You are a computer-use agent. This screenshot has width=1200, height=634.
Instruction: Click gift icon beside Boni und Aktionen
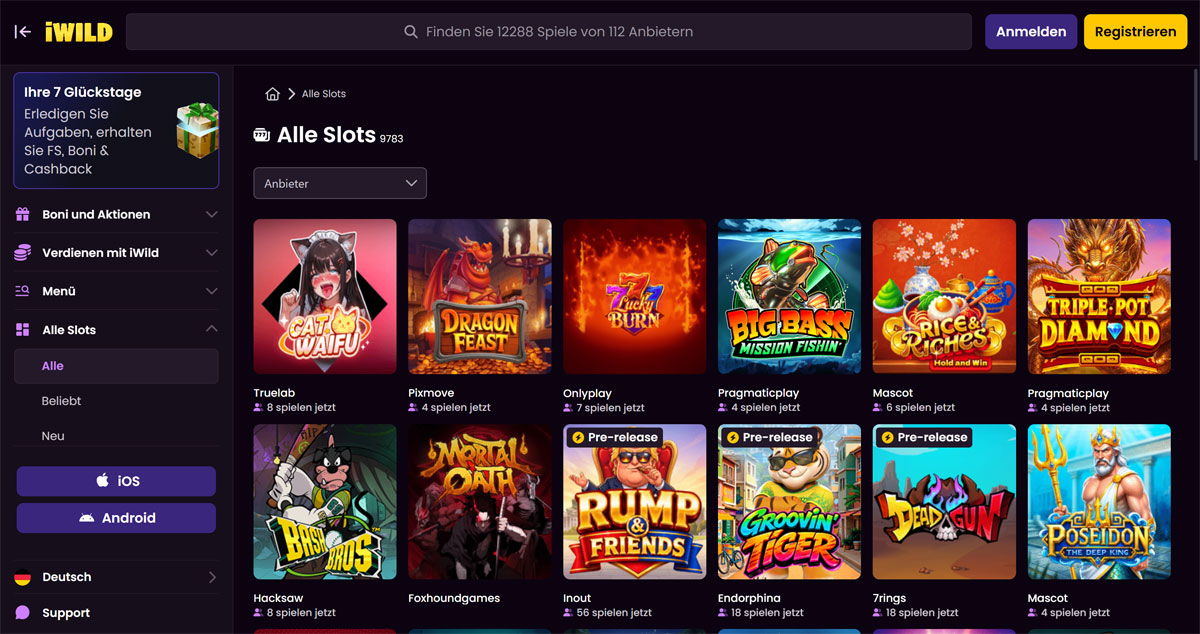[x=23, y=214]
